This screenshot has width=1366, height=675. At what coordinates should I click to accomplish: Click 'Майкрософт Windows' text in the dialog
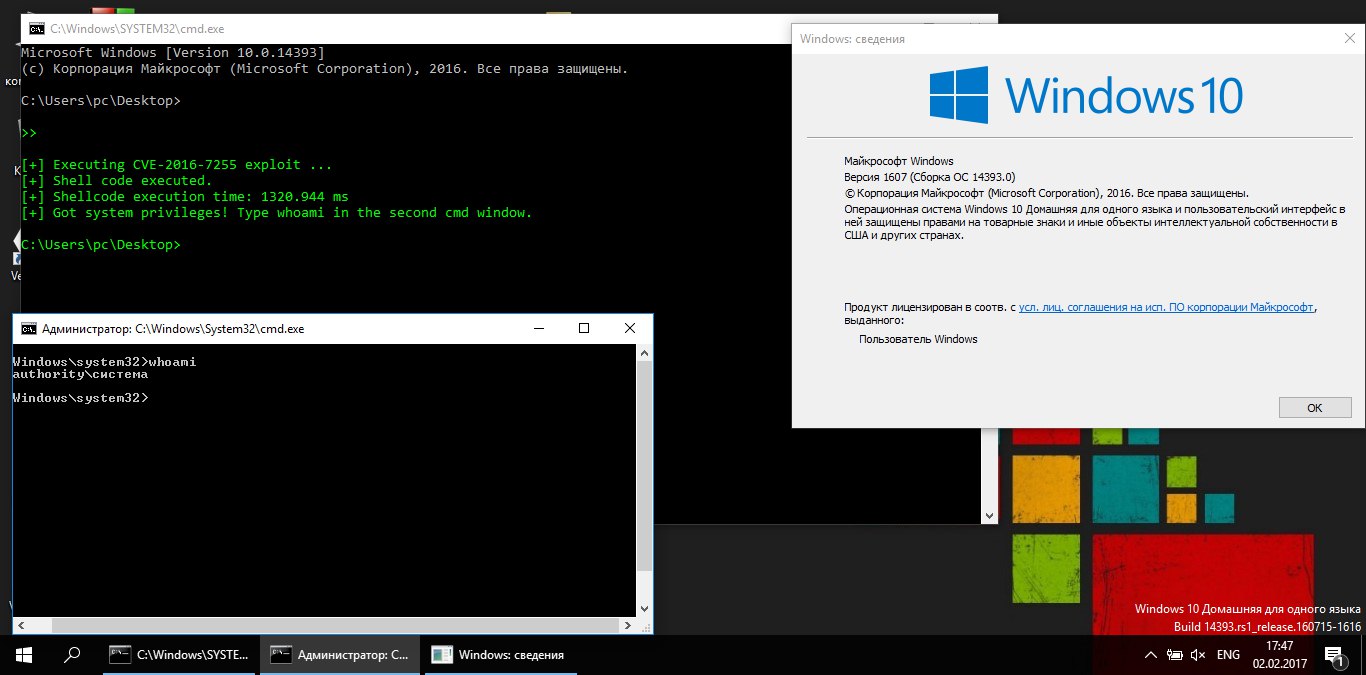click(899, 161)
